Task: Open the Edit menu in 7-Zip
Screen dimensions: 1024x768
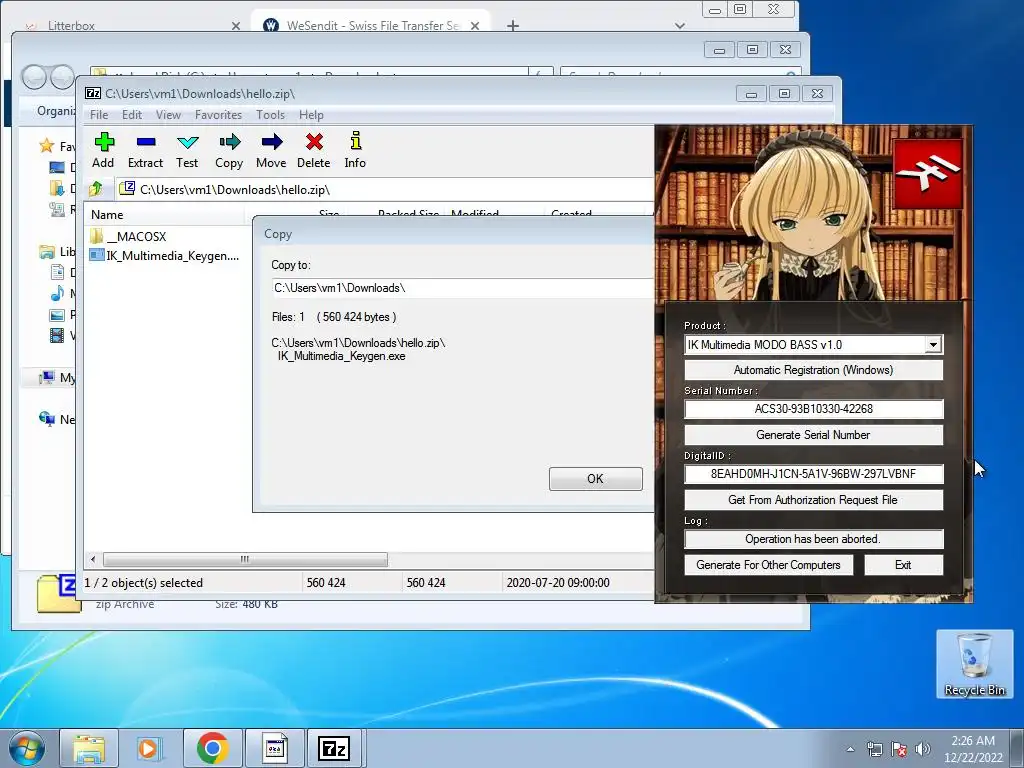Action: (x=132, y=115)
